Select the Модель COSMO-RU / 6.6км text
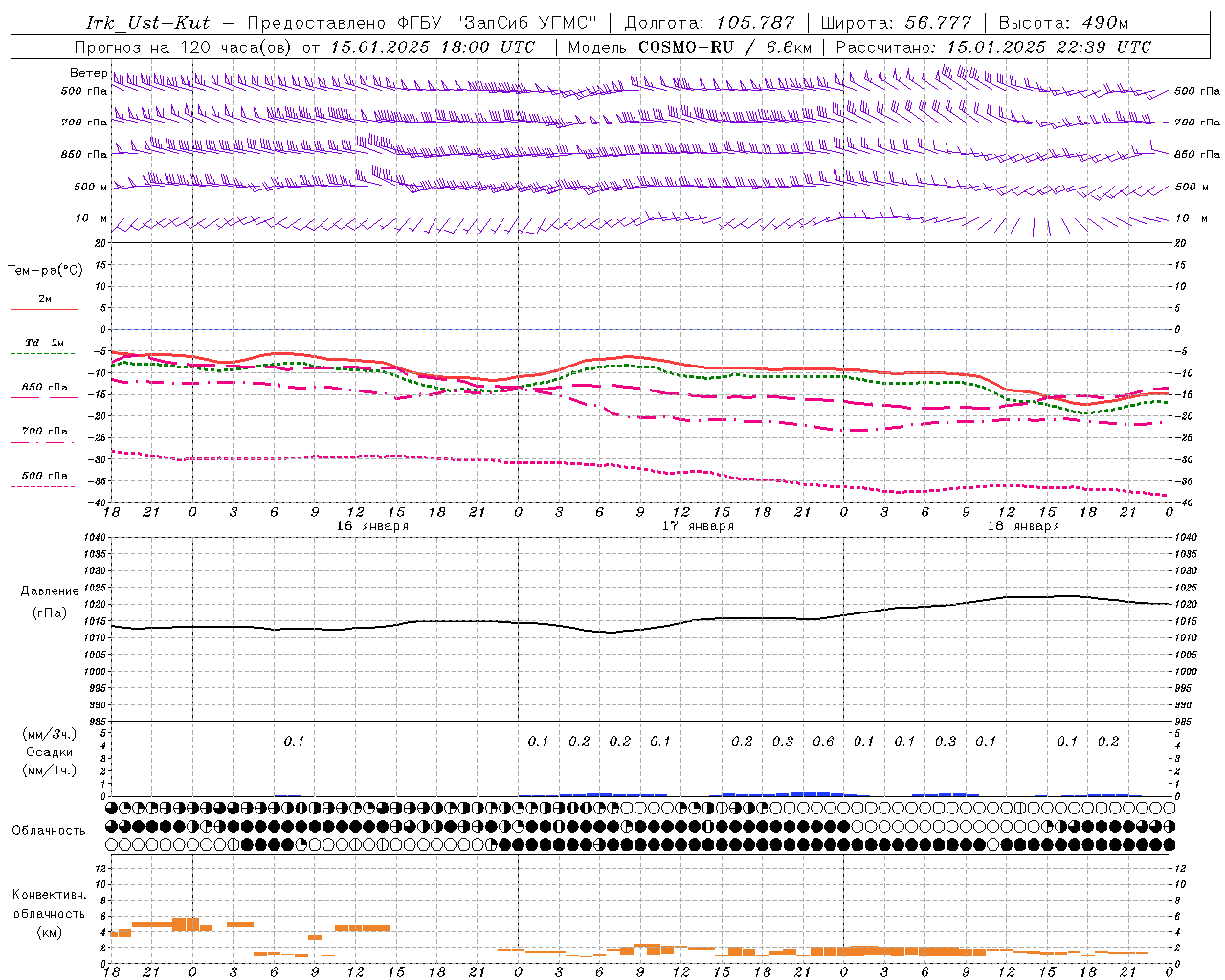 690,47
